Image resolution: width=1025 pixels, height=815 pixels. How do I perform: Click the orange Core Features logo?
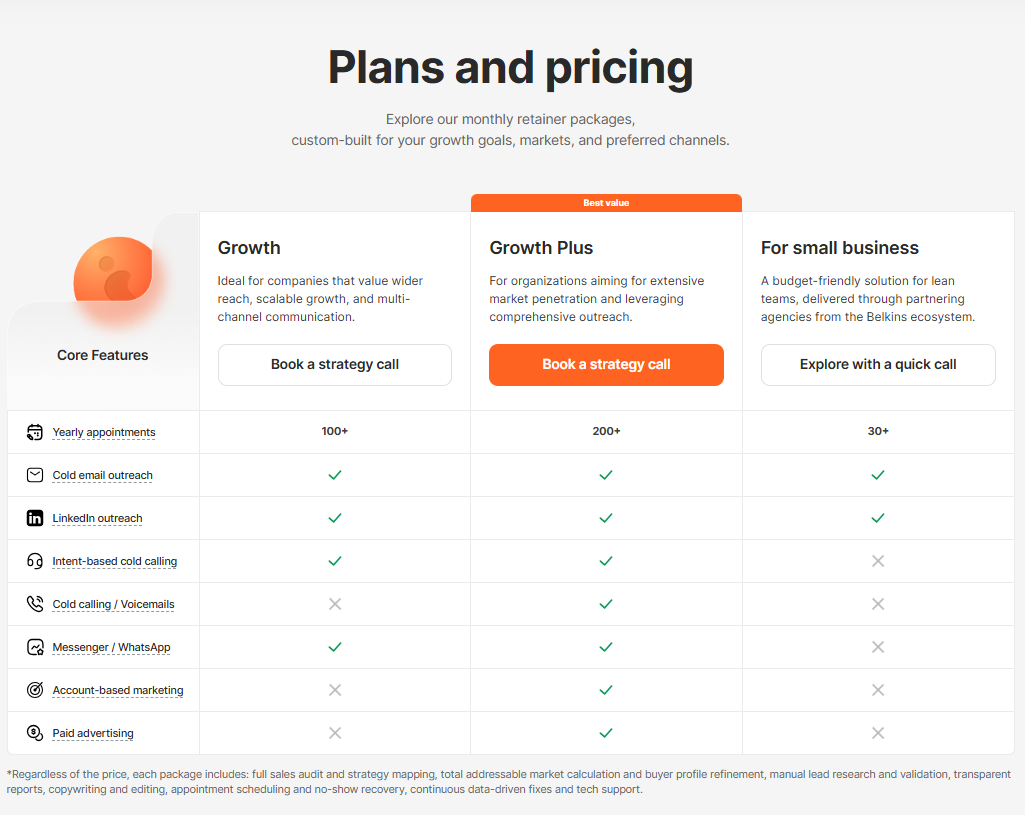click(x=113, y=270)
